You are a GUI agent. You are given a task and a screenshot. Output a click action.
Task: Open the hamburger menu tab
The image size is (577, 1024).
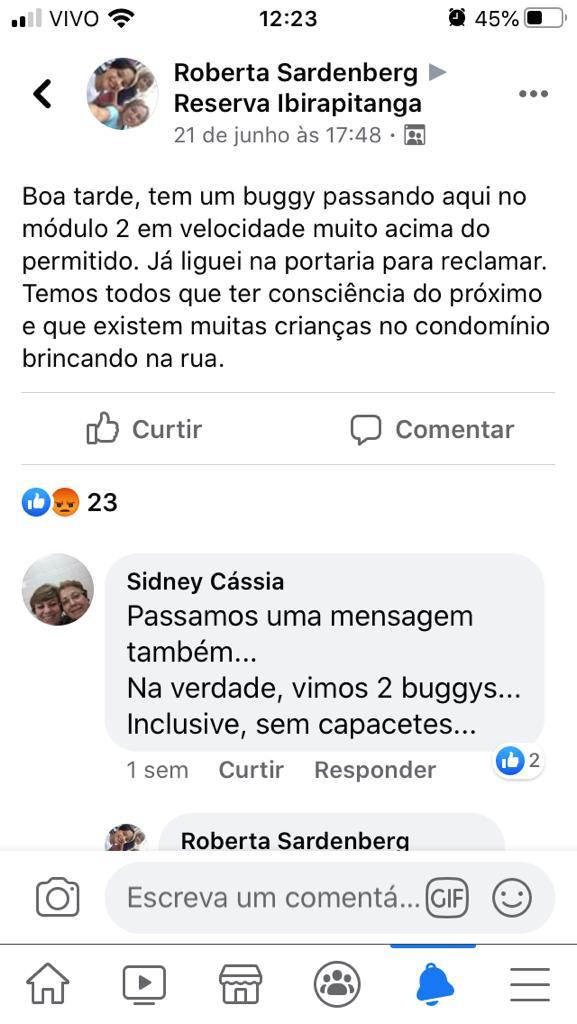click(529, 983)
